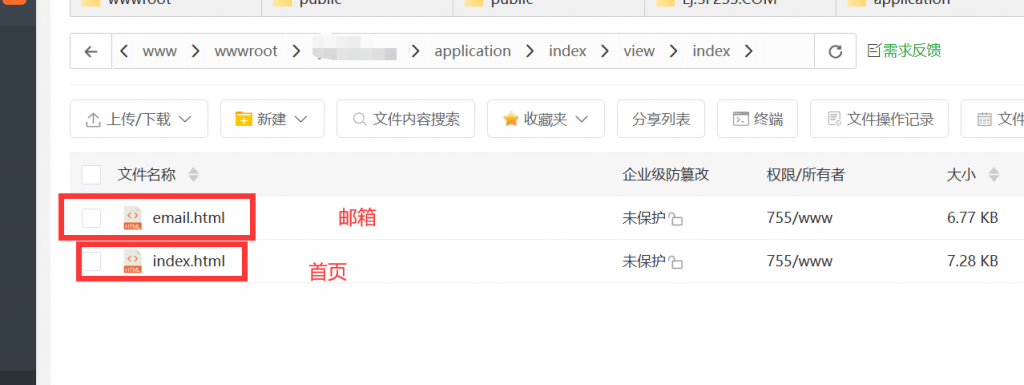
Task: Open the 上传/下载 dropdown
Action: pyautogui.click(x=139, y=119)
